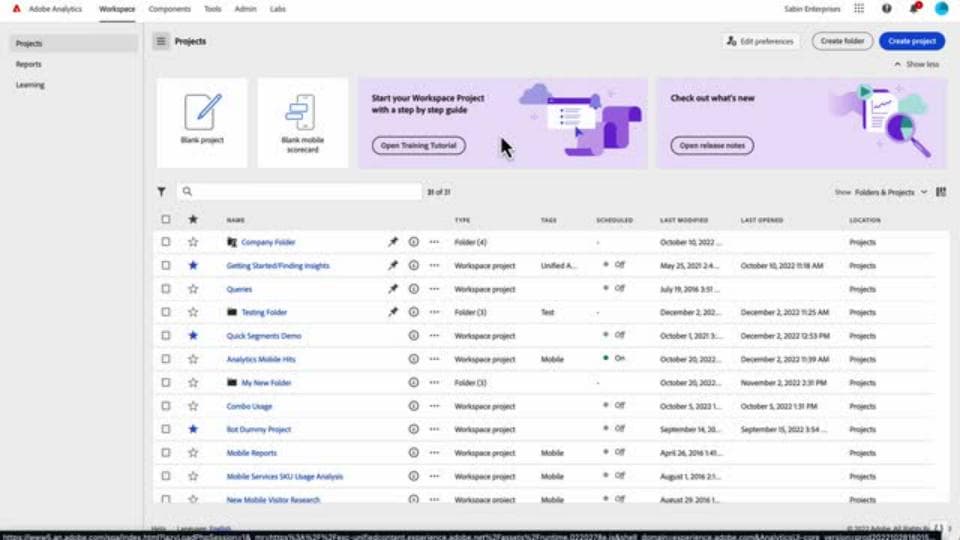The image size is (960, 540).
Task: Open the Tools menu
Action: click(x=212, y=9)
